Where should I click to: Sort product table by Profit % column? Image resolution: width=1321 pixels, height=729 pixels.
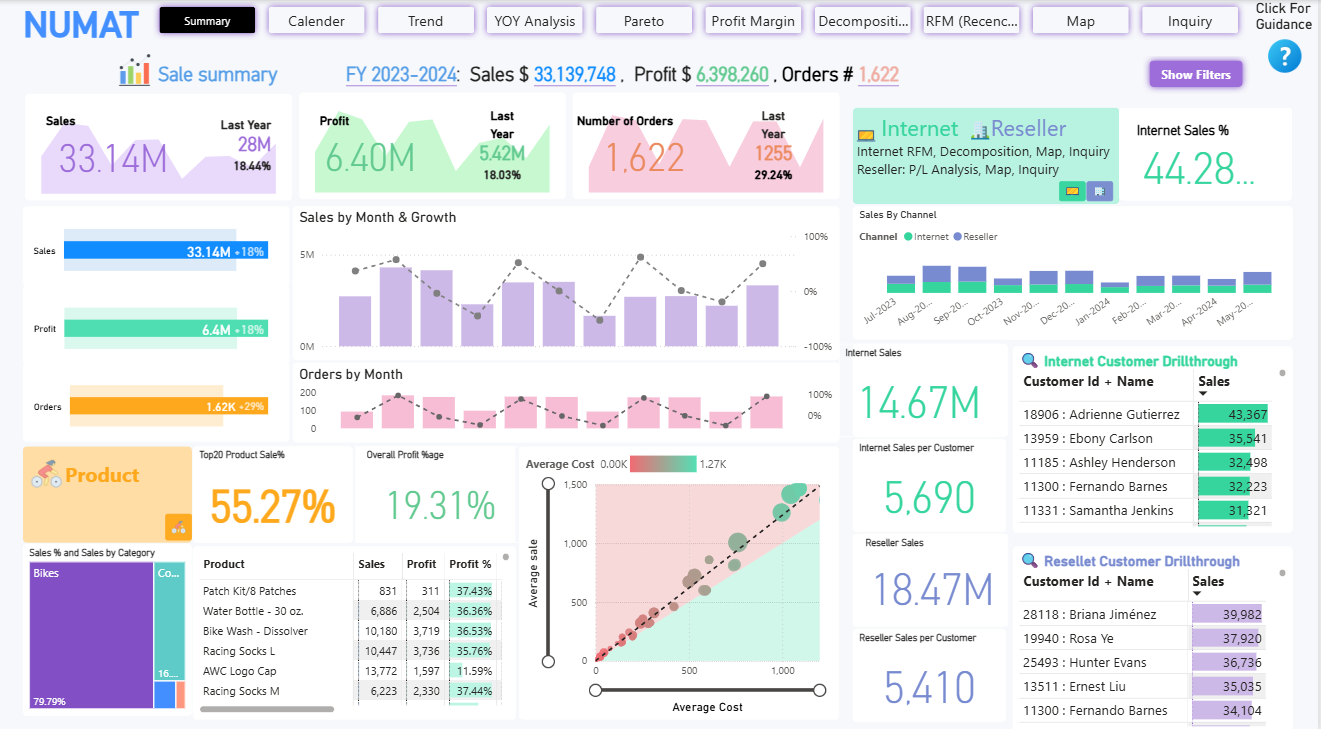470,564
